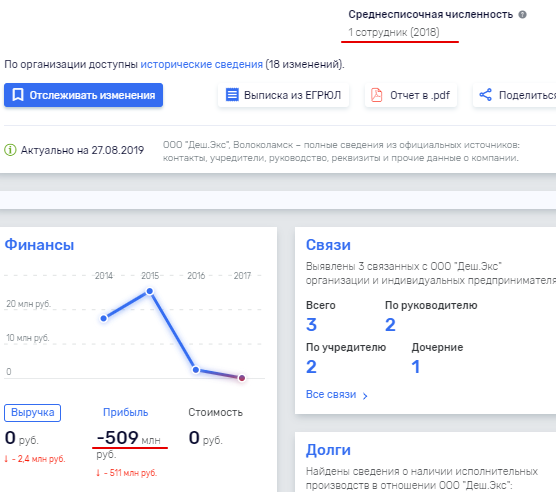Image resolution: width=556 pixels, height=492 pixels.
Task: Open исторические сведения link
Action: click(x=201, y=65)
